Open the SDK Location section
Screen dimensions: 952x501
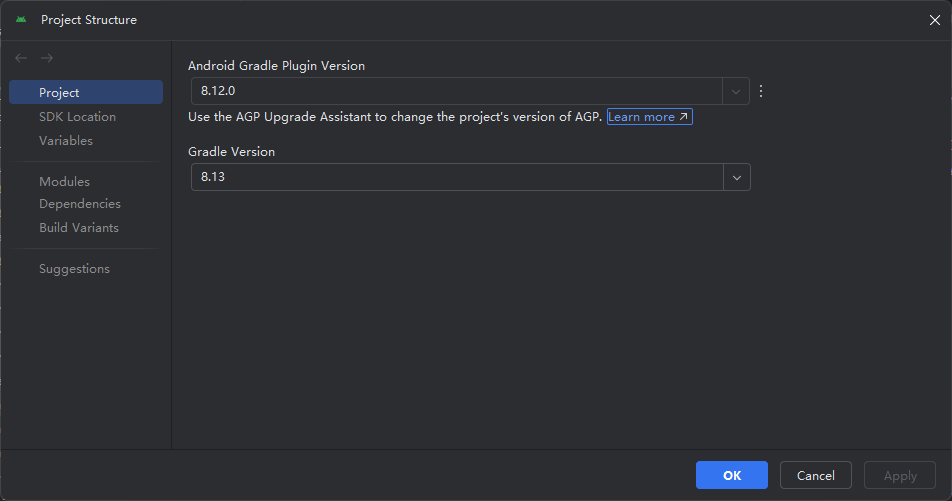77,117
